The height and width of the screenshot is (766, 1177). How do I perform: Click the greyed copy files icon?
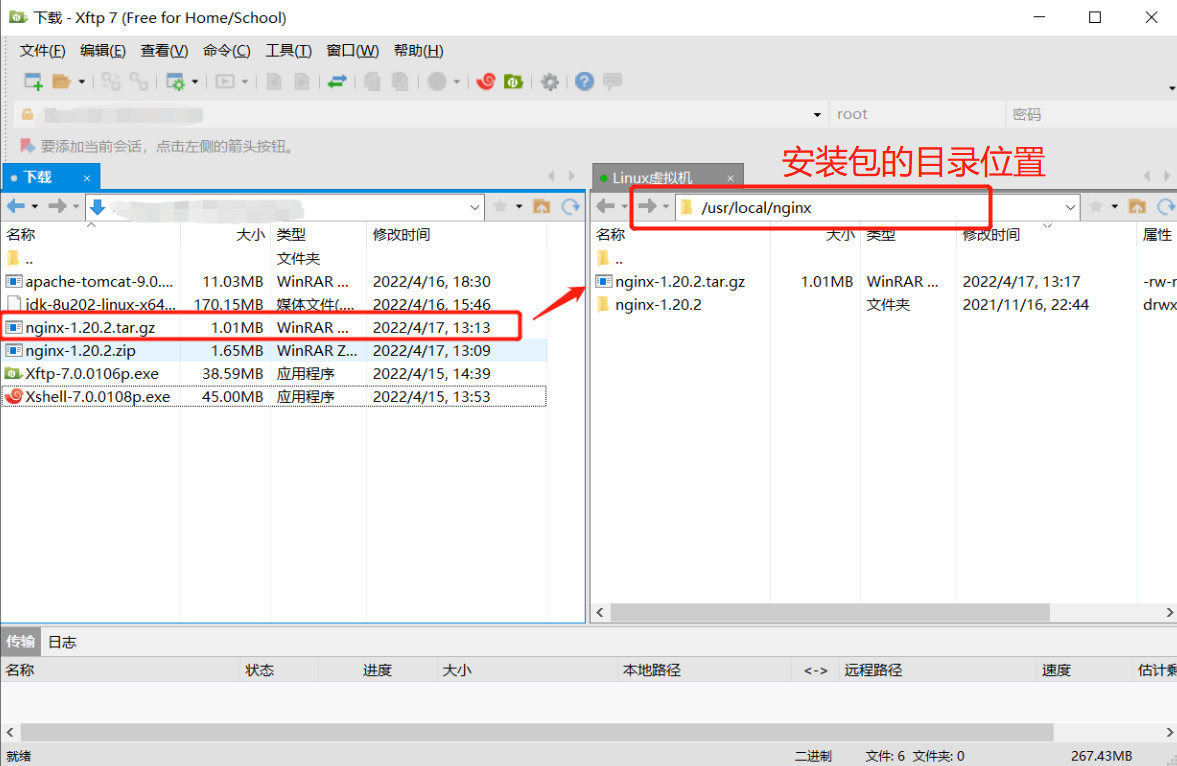(372, 81)
